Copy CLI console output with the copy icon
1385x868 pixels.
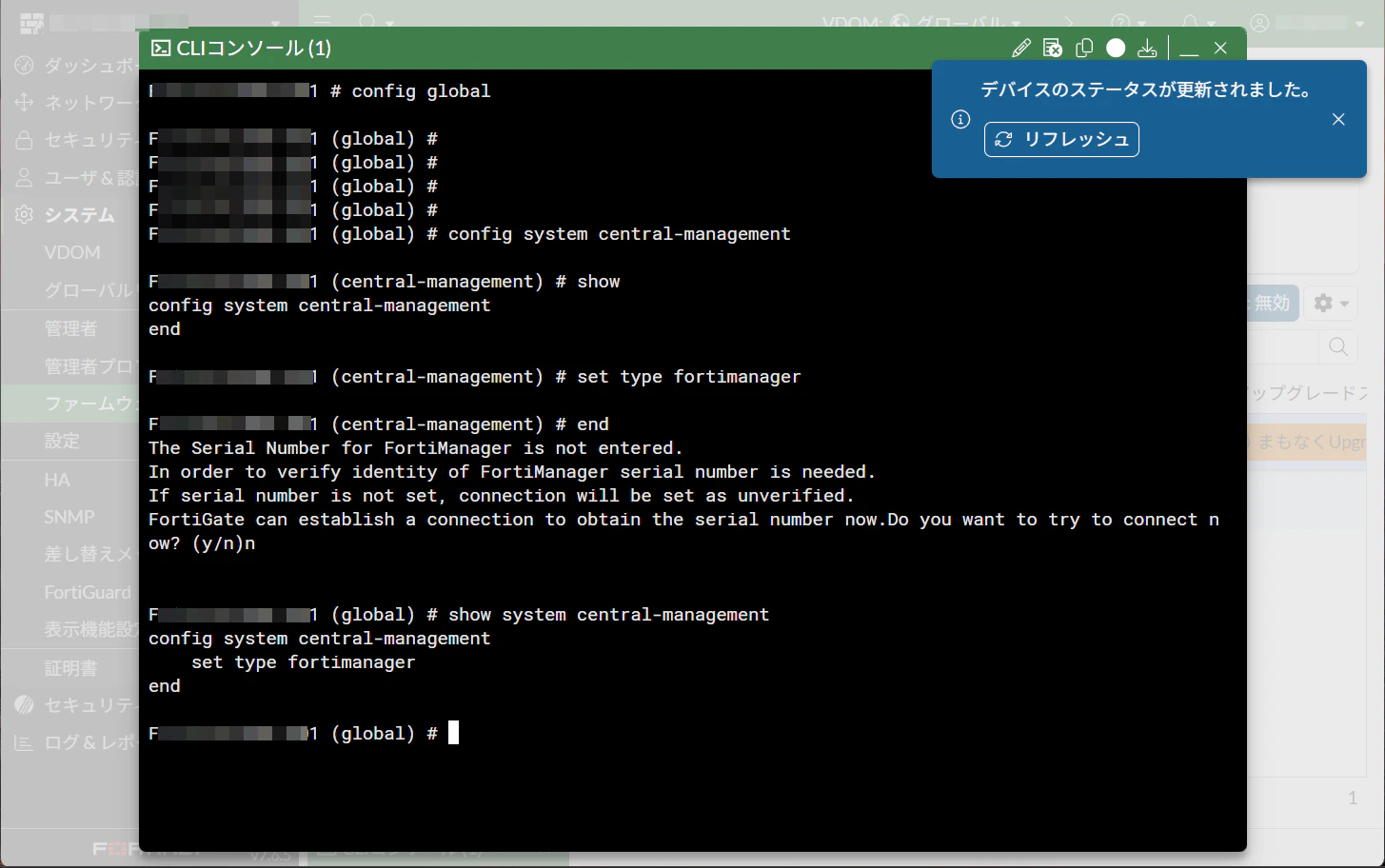(1084, 48)
